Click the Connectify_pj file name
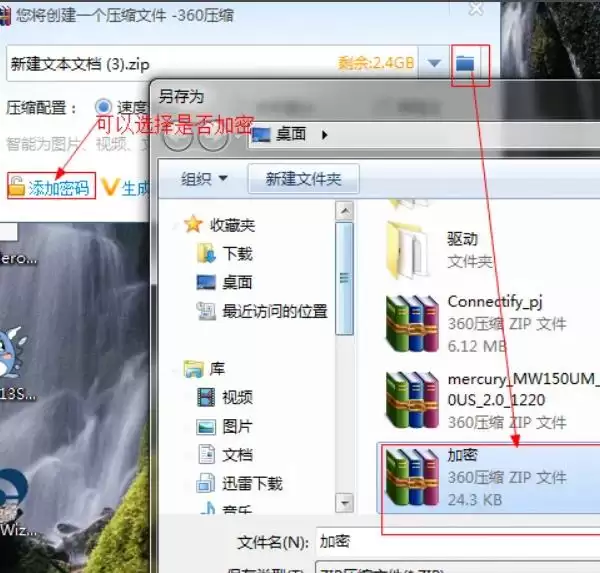Viewport: 600px width, 573px height. 495,302
